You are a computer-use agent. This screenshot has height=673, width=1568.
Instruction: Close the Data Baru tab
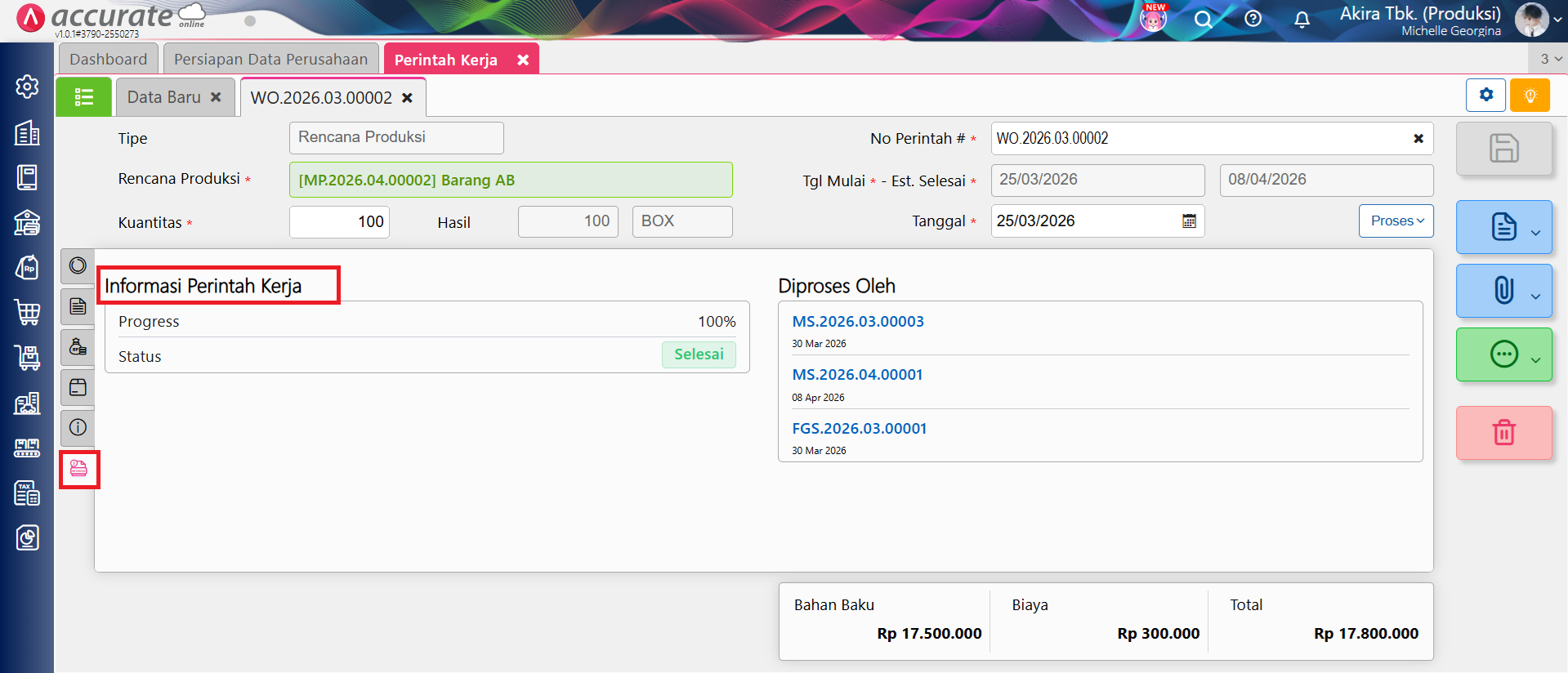coord(216,97)
